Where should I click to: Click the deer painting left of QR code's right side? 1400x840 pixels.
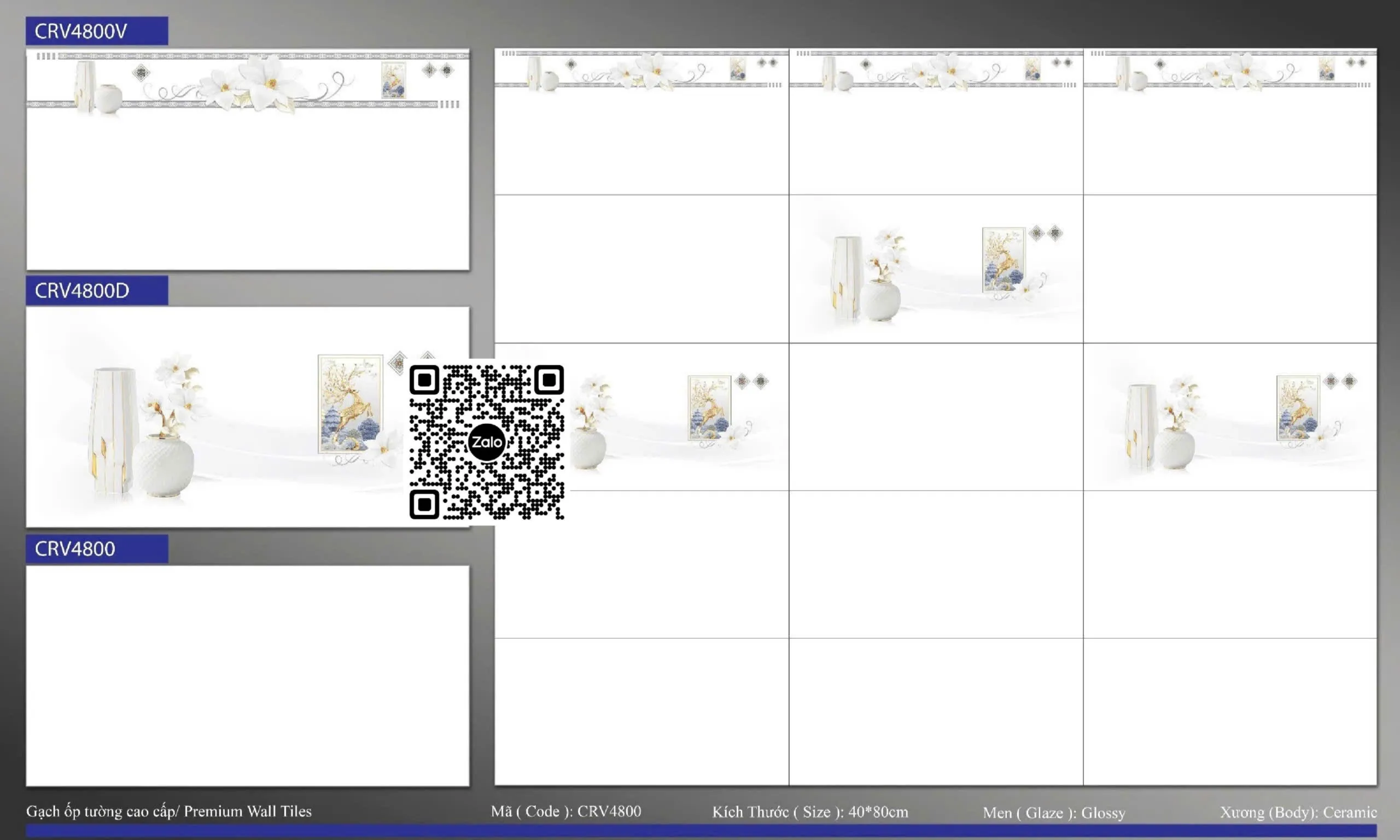tap(709, 407)
